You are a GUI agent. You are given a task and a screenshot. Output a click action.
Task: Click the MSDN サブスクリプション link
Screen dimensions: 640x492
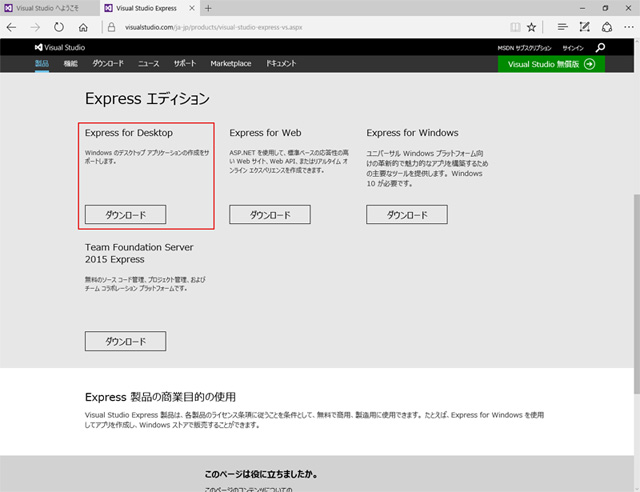tap(524, 48)
